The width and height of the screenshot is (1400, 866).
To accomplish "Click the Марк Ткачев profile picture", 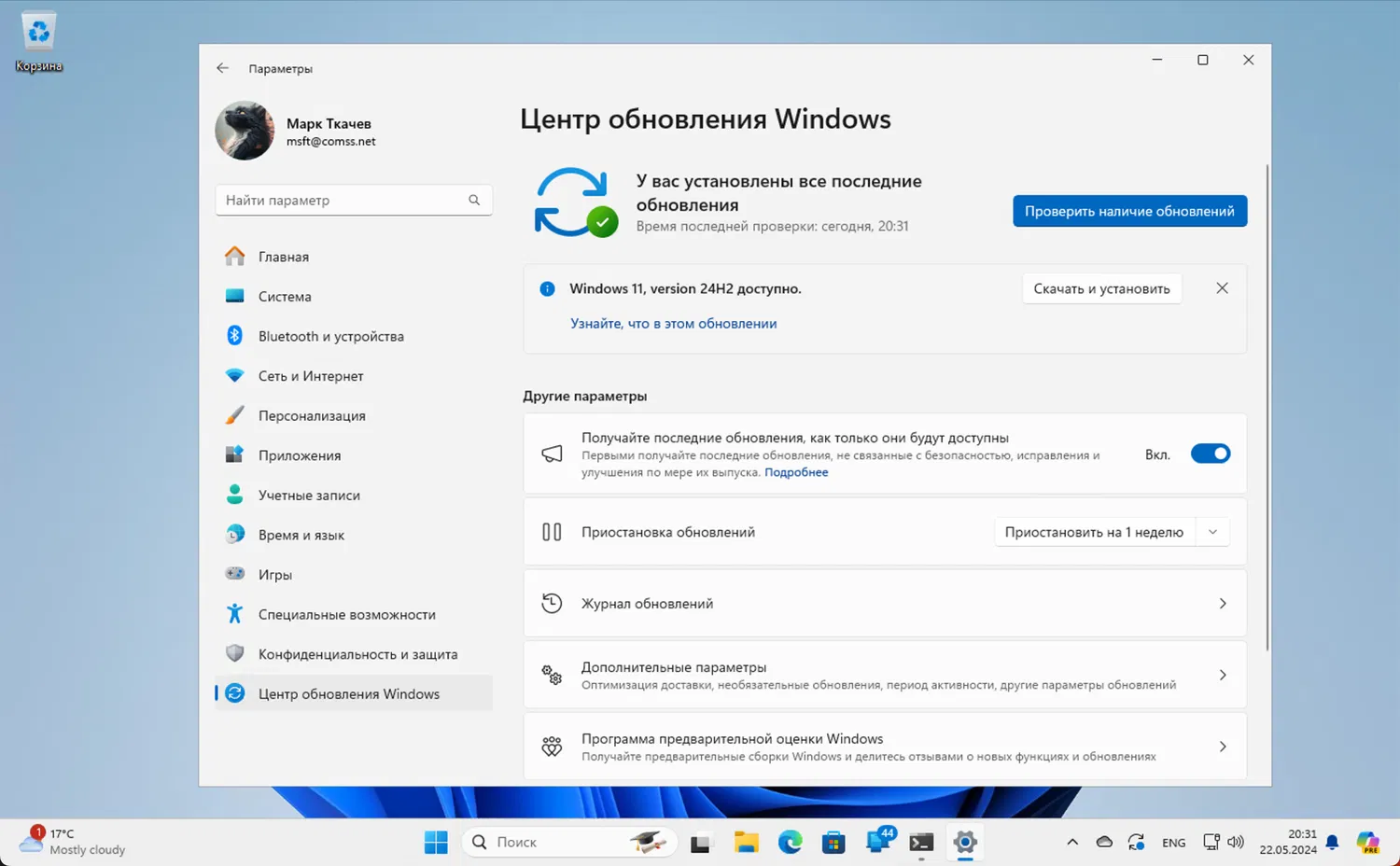I will [245, 131].
